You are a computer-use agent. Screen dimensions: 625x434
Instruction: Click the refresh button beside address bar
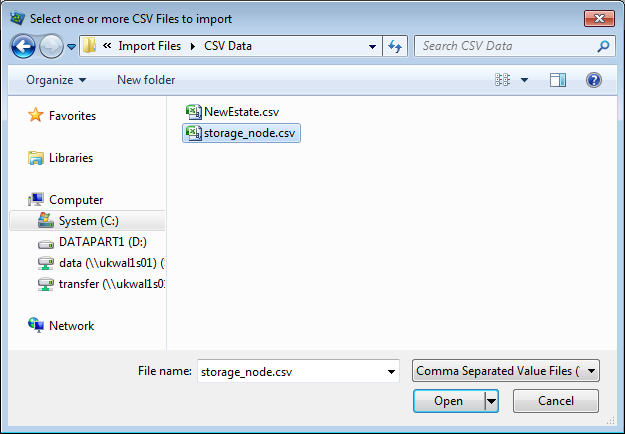pyautogui.click(x=394, y=46)
